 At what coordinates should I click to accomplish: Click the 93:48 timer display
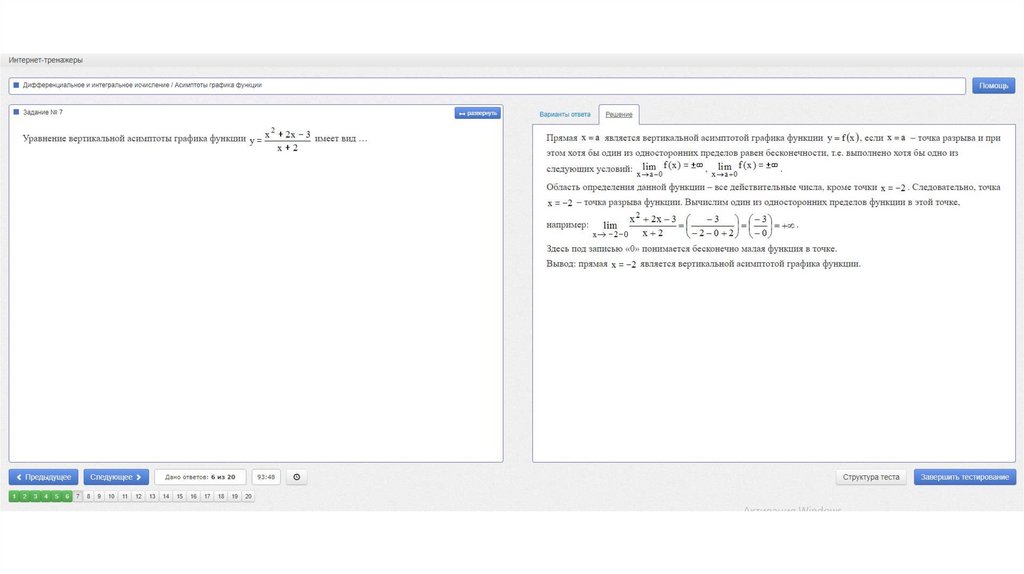pyautogui.click(x=266, y=477)
